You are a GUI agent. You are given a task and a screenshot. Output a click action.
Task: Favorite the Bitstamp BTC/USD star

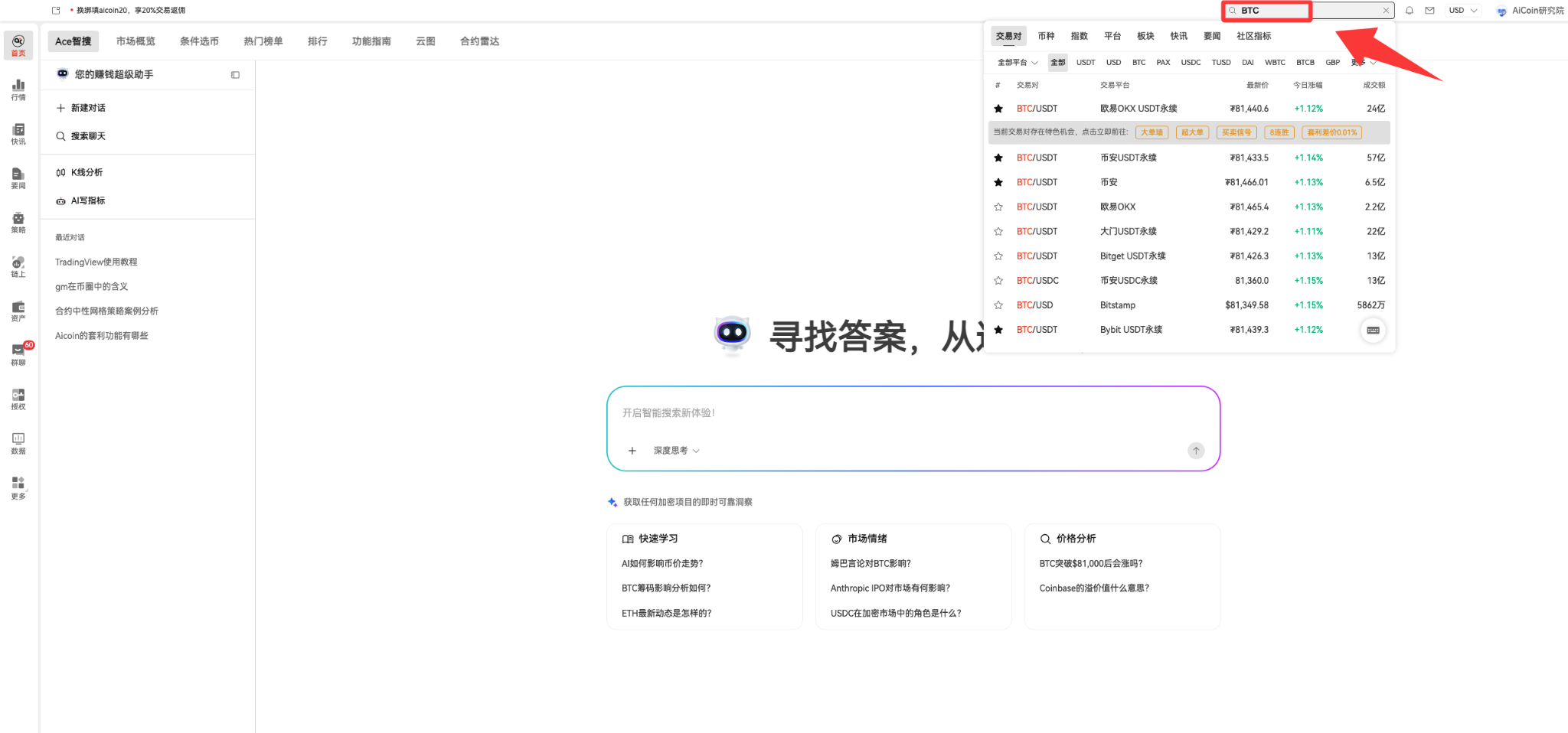tap(998, 305)
